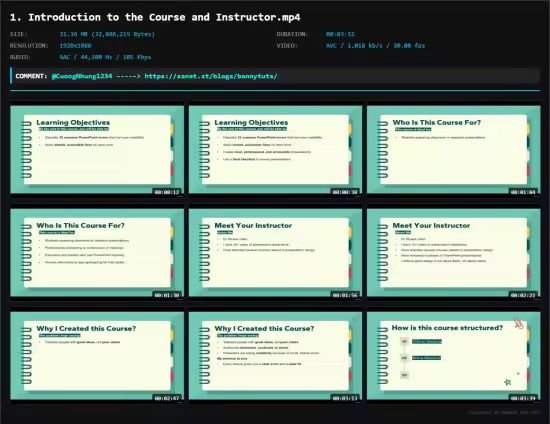
Task: Click the '01' step box in last thumbnail
Action: 404,341
